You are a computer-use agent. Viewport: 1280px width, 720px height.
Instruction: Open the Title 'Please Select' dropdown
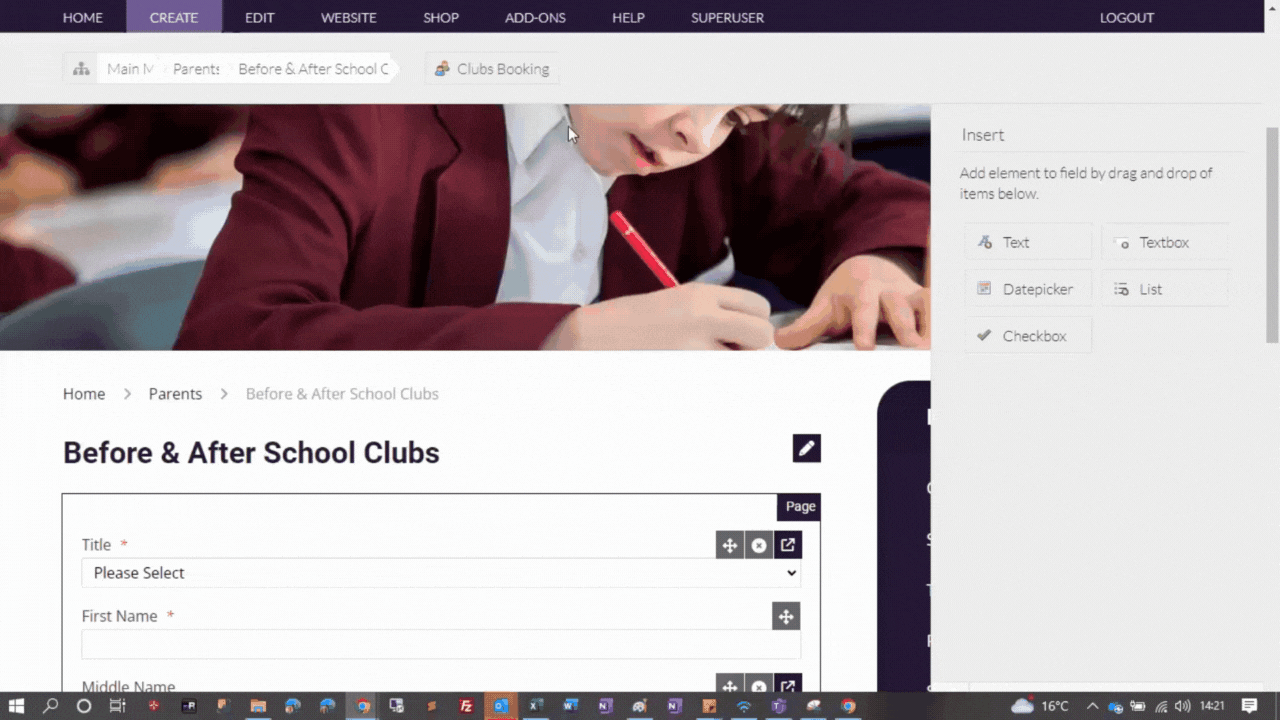(x=440, y=572)
